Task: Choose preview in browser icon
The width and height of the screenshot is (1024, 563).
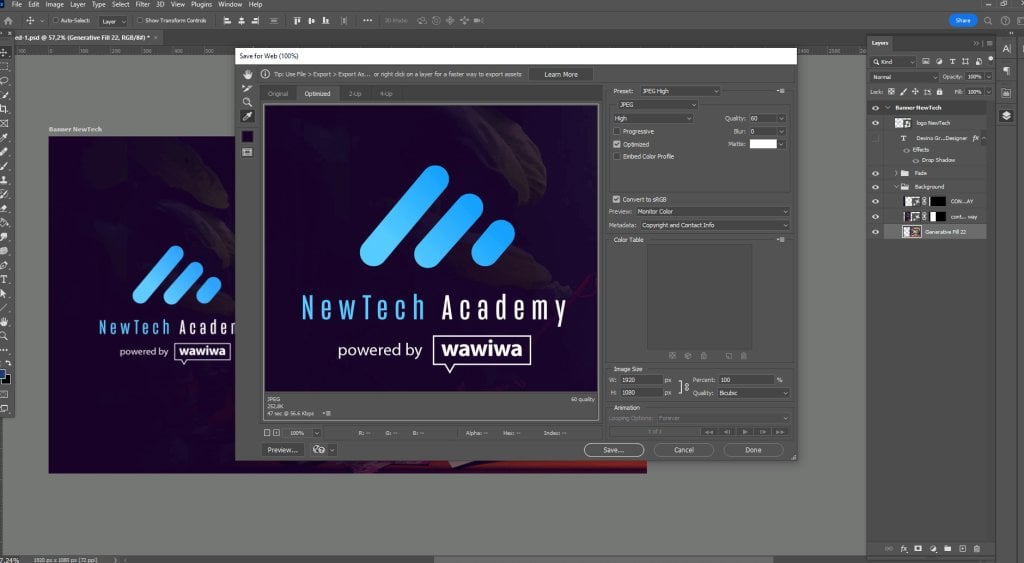Action: (x=319, y=449)
